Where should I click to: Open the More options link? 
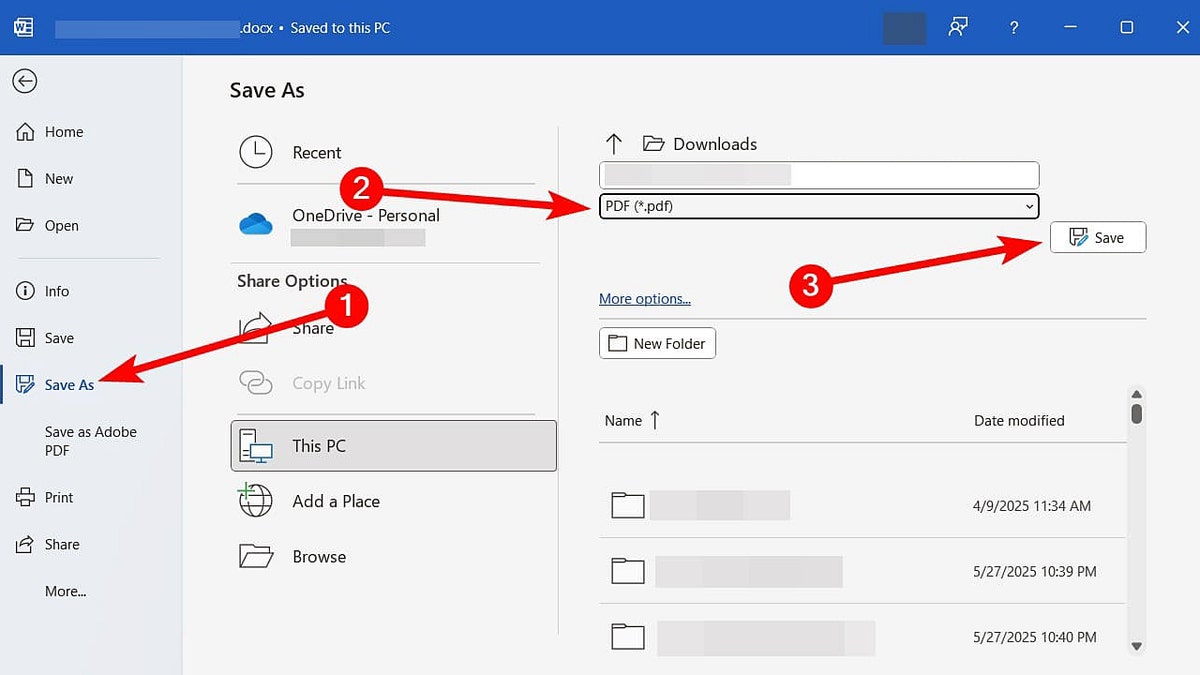click(x=645, y=299)
